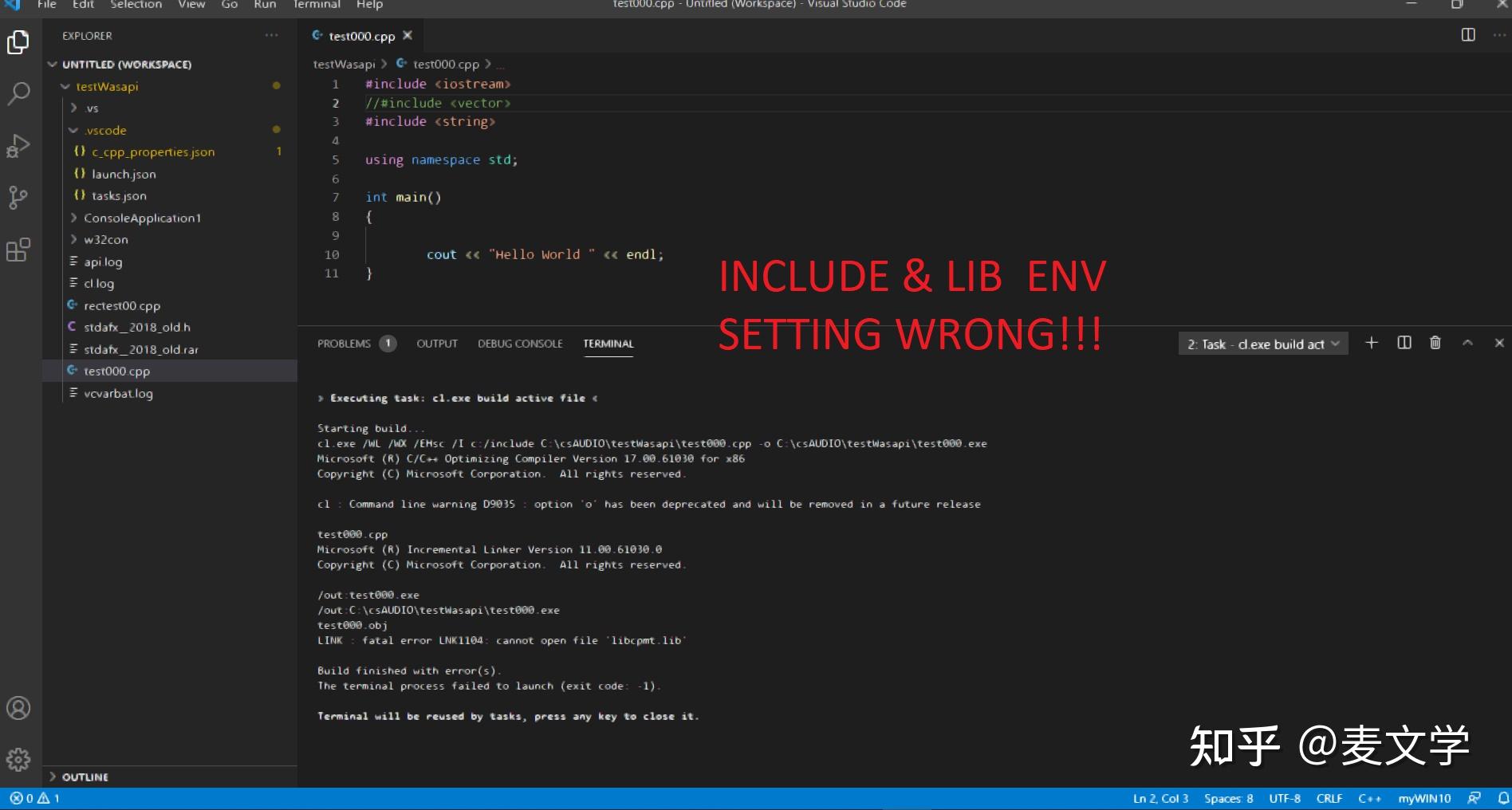Toggle the notification bell in status bar

click(1506, 797)
